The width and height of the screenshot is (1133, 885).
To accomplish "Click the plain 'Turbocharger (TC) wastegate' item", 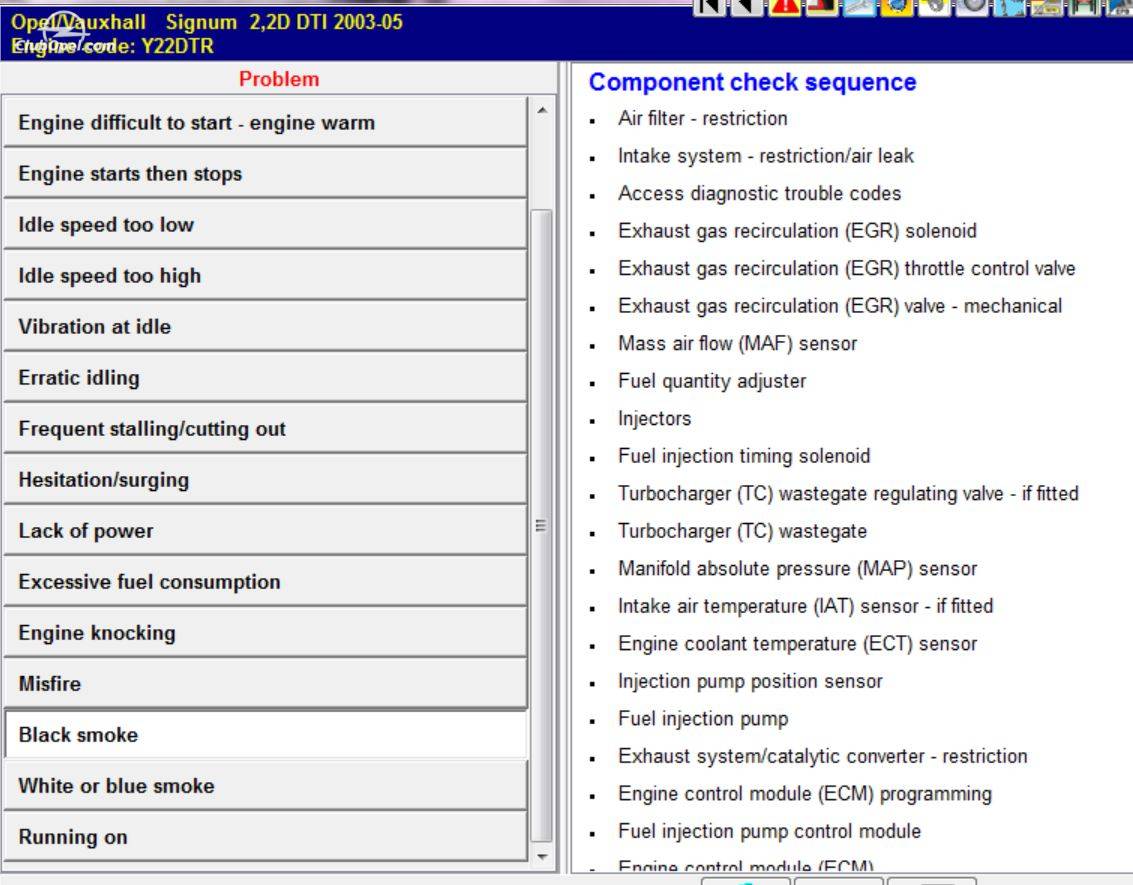I will click(742, 532).
